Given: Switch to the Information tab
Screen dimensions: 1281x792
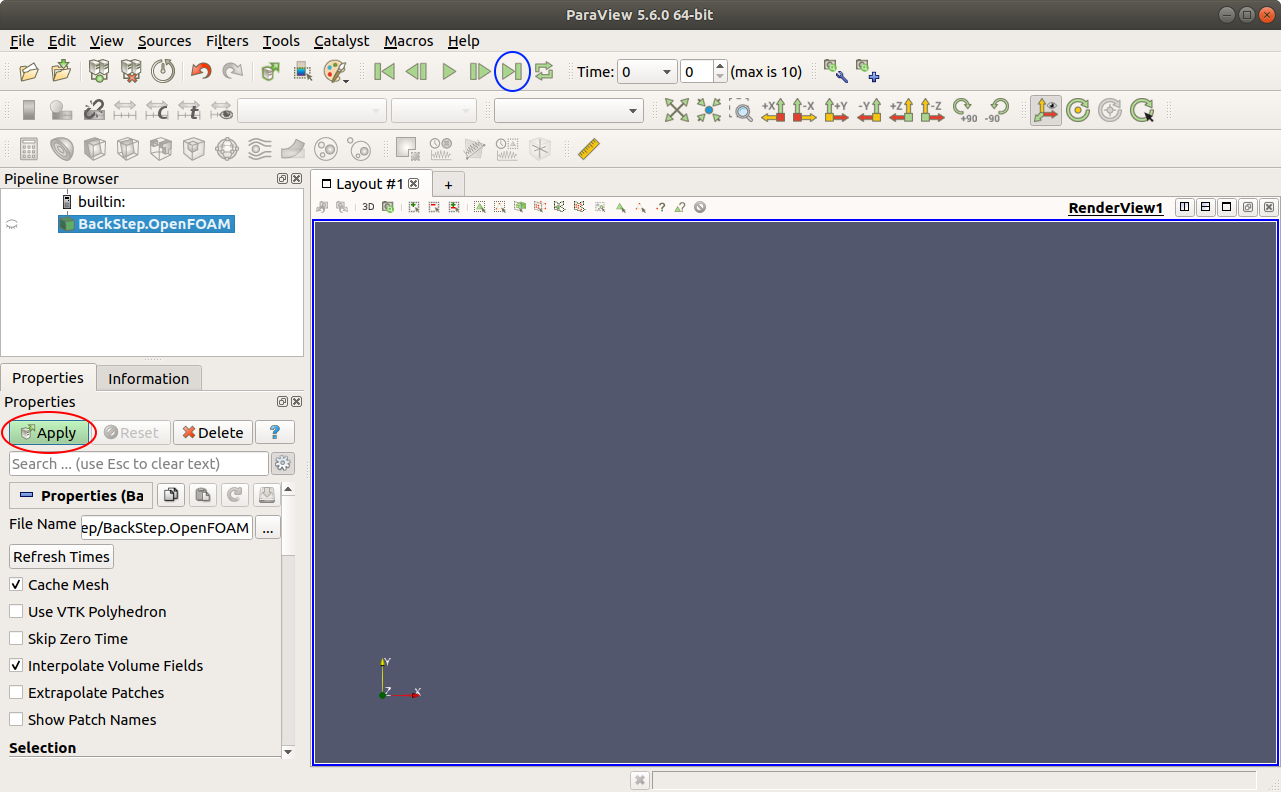Looking at the screenshot, I should [148, 378].
